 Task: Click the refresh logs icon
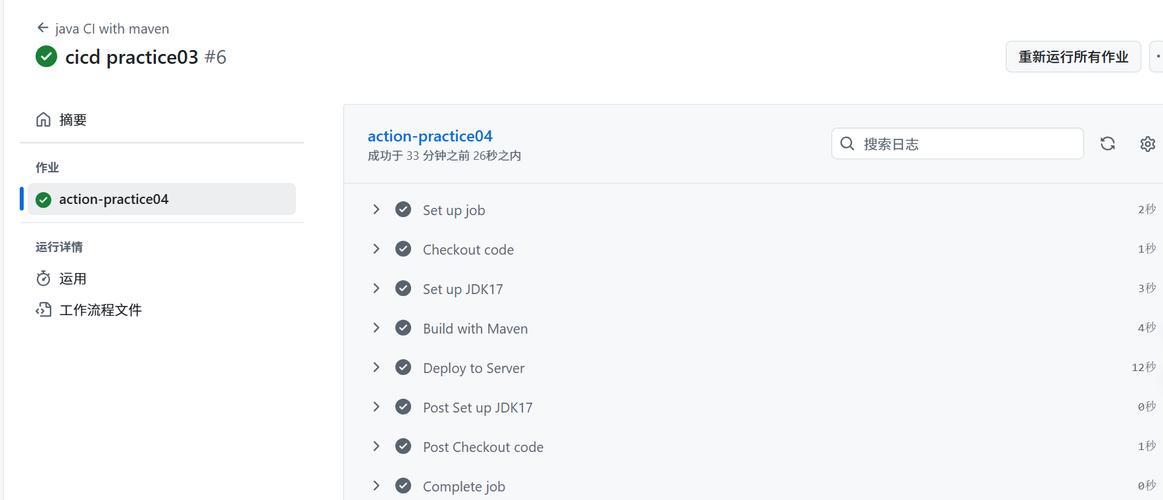coord(1107,144)
